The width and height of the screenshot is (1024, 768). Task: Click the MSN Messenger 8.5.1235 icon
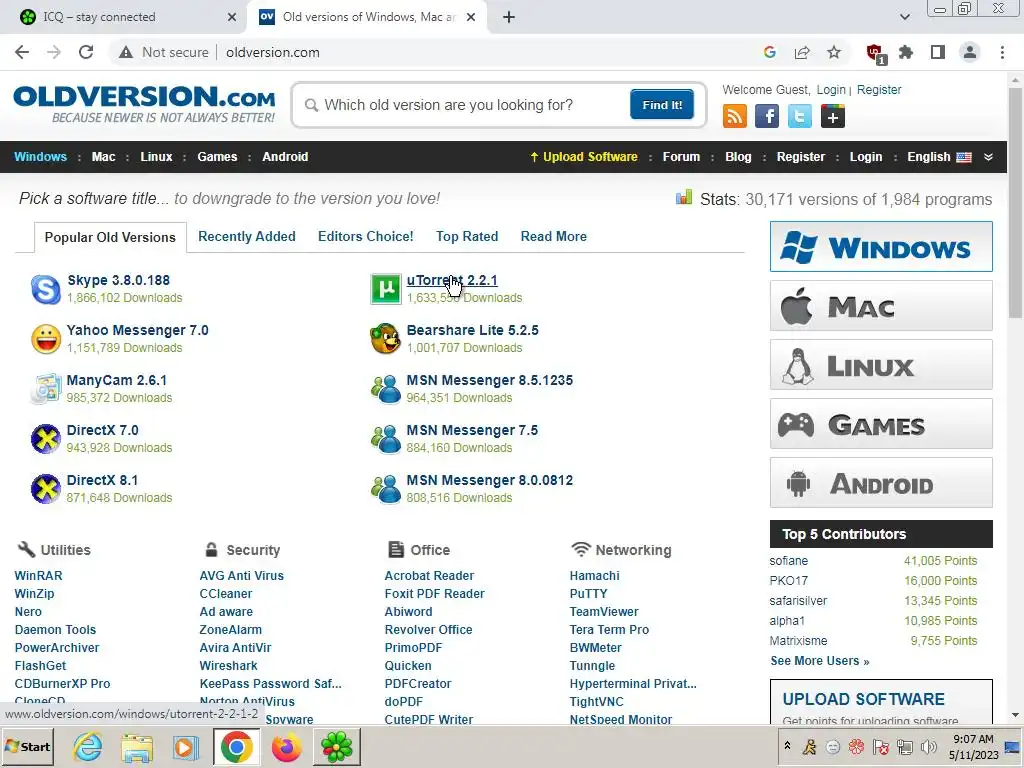pos(386,389)
